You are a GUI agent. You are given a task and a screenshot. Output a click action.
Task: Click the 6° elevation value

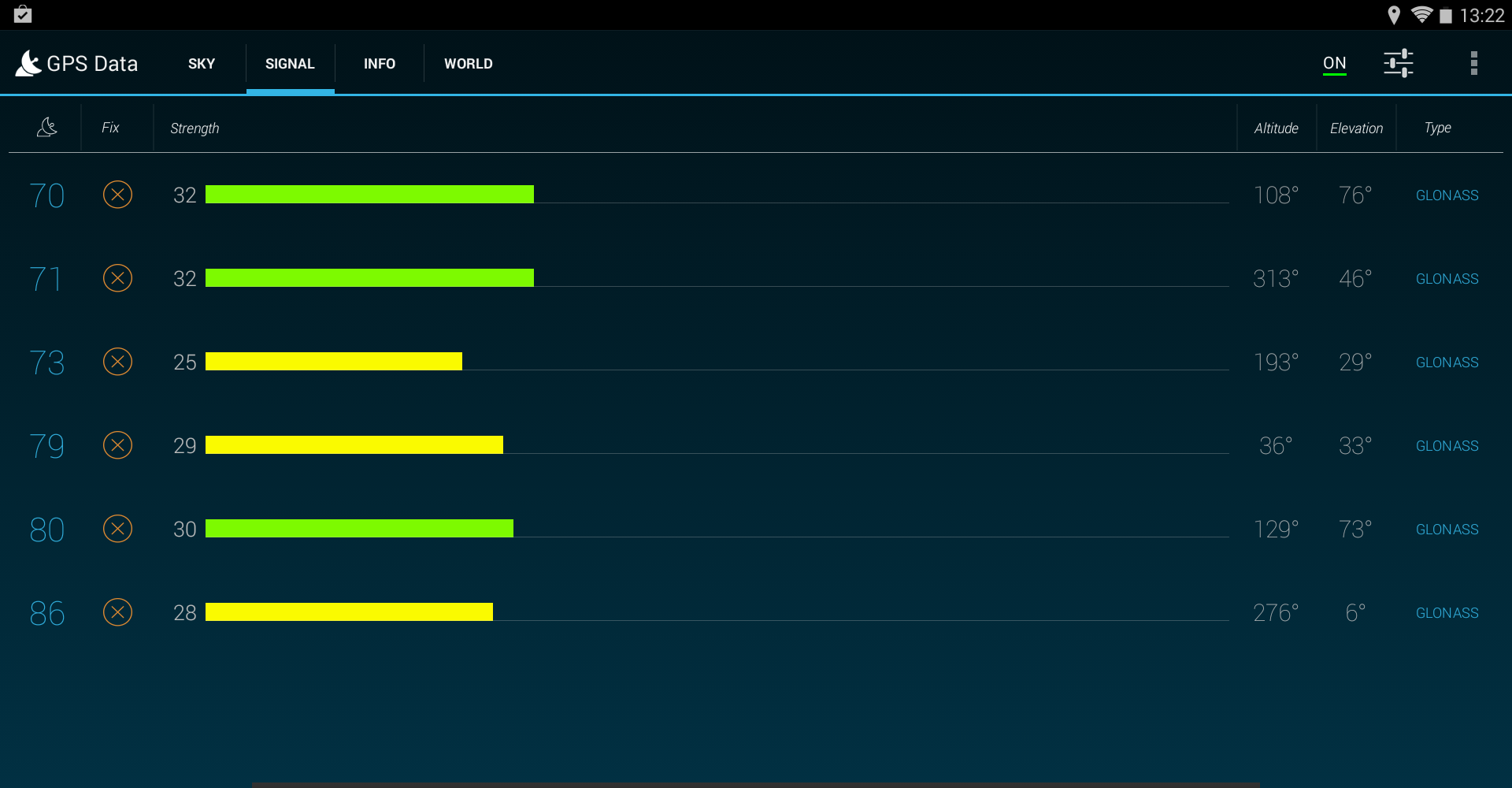click(x=1355, y=613)
